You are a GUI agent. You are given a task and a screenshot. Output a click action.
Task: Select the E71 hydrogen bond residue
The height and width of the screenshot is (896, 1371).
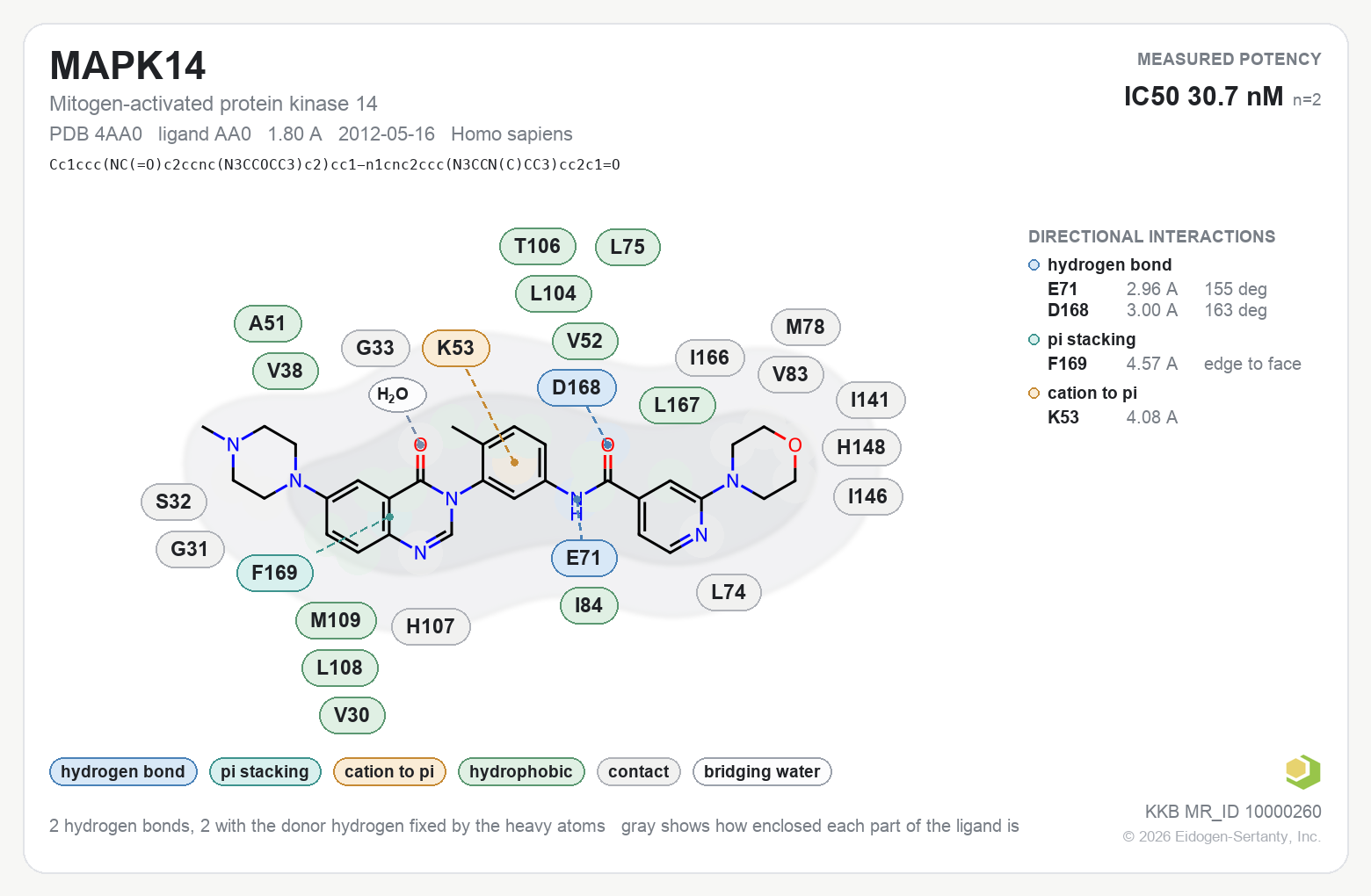(x=584, y=558)
